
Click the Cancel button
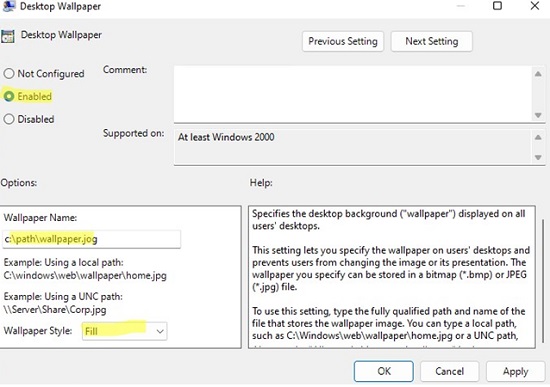pyautogui.click(x=449, y=371)
